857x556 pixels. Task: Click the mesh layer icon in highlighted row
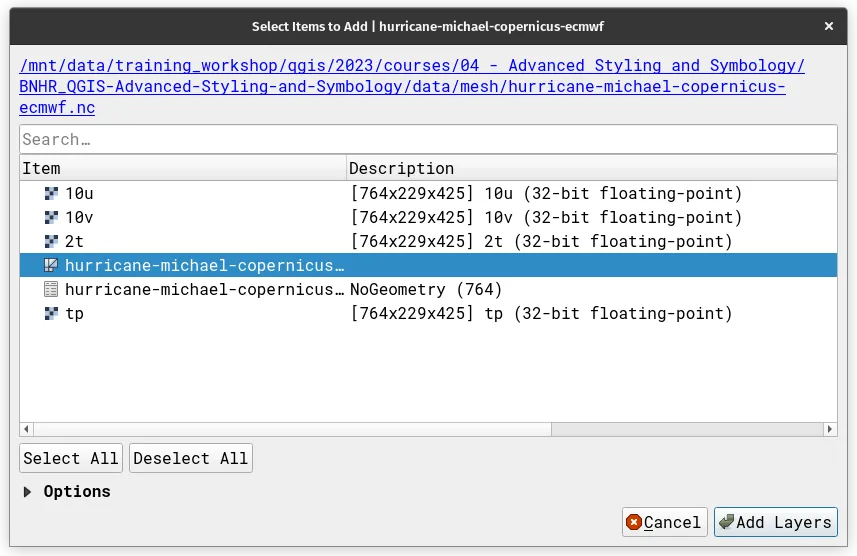(x=51, y=266)
